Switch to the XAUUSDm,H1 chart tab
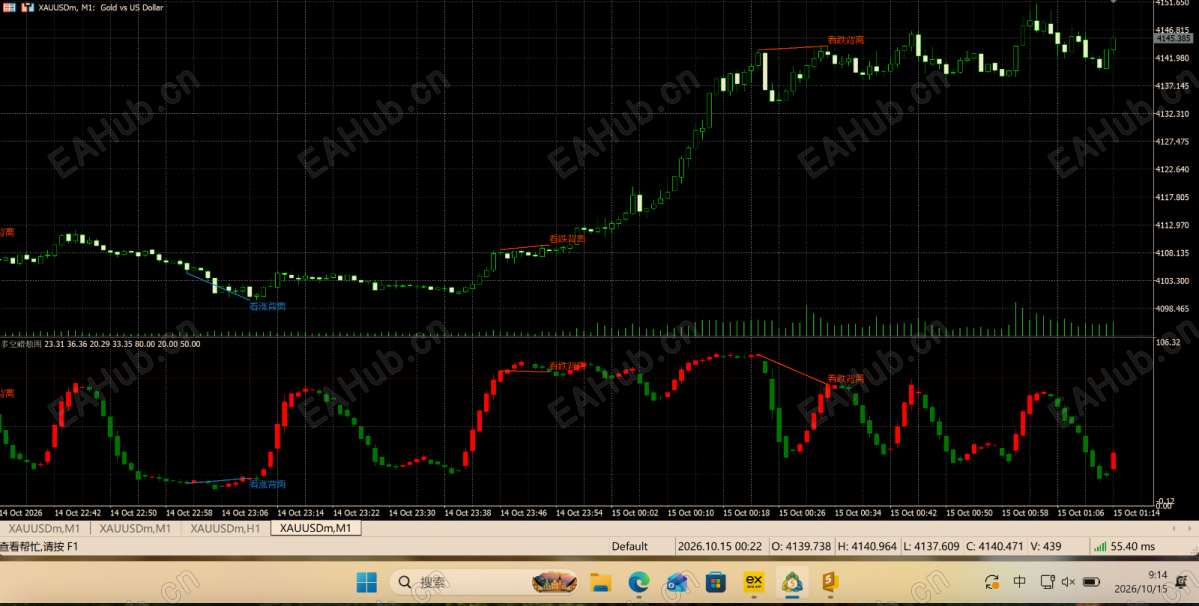The image size is (1199, 606). click(226, 528)
